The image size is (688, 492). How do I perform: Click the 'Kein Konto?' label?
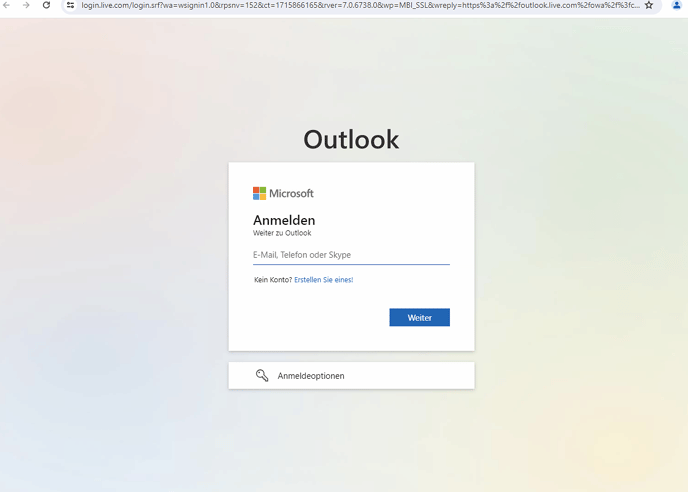click(273, 280)
